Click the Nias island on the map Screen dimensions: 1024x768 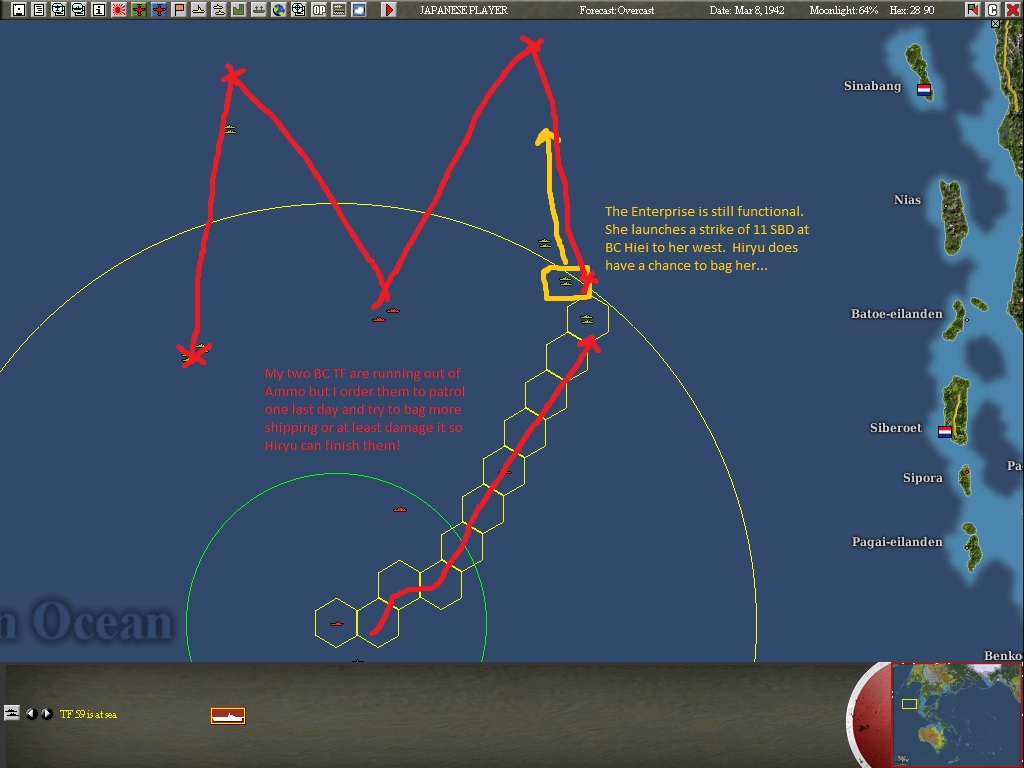953,217
